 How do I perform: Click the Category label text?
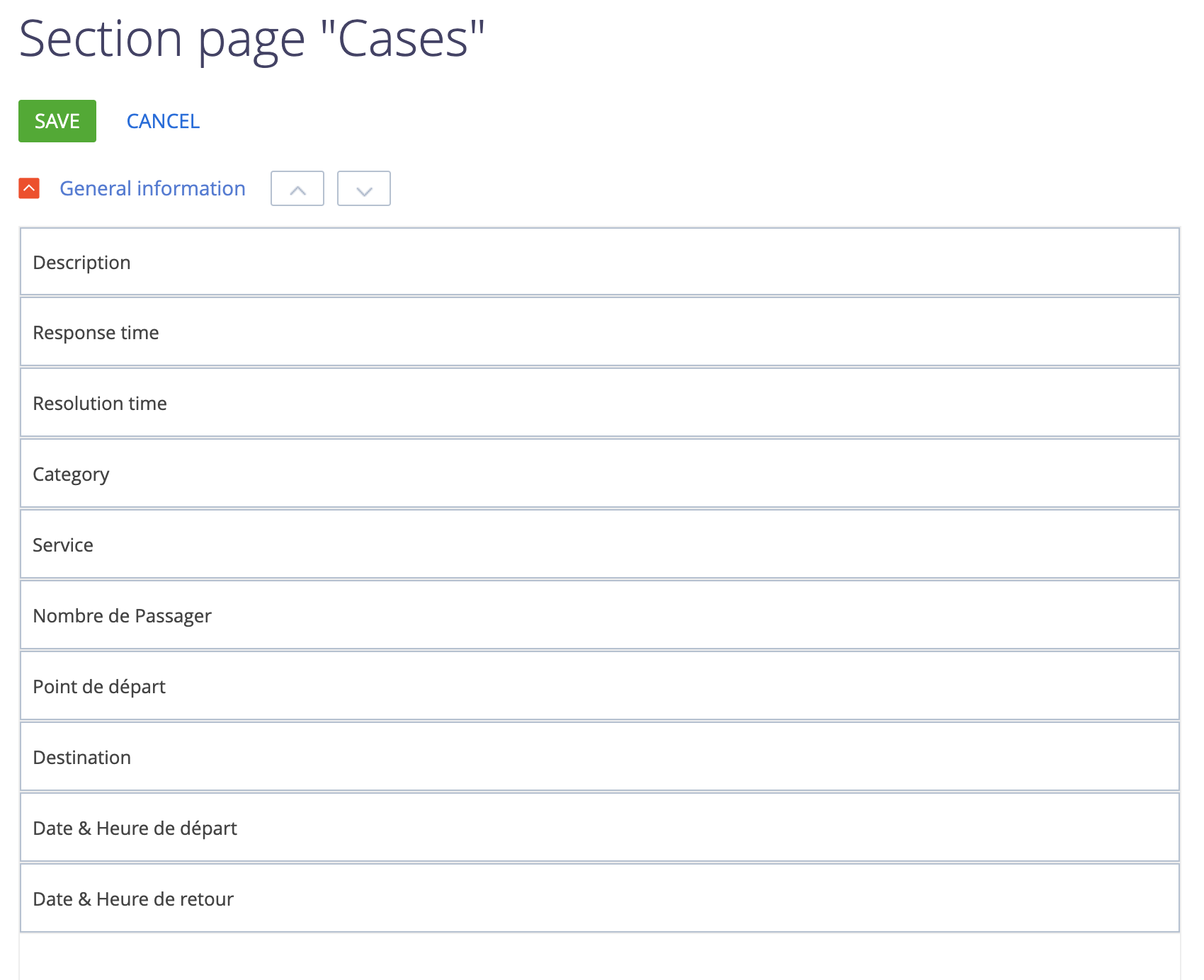(x=71, y=475)
